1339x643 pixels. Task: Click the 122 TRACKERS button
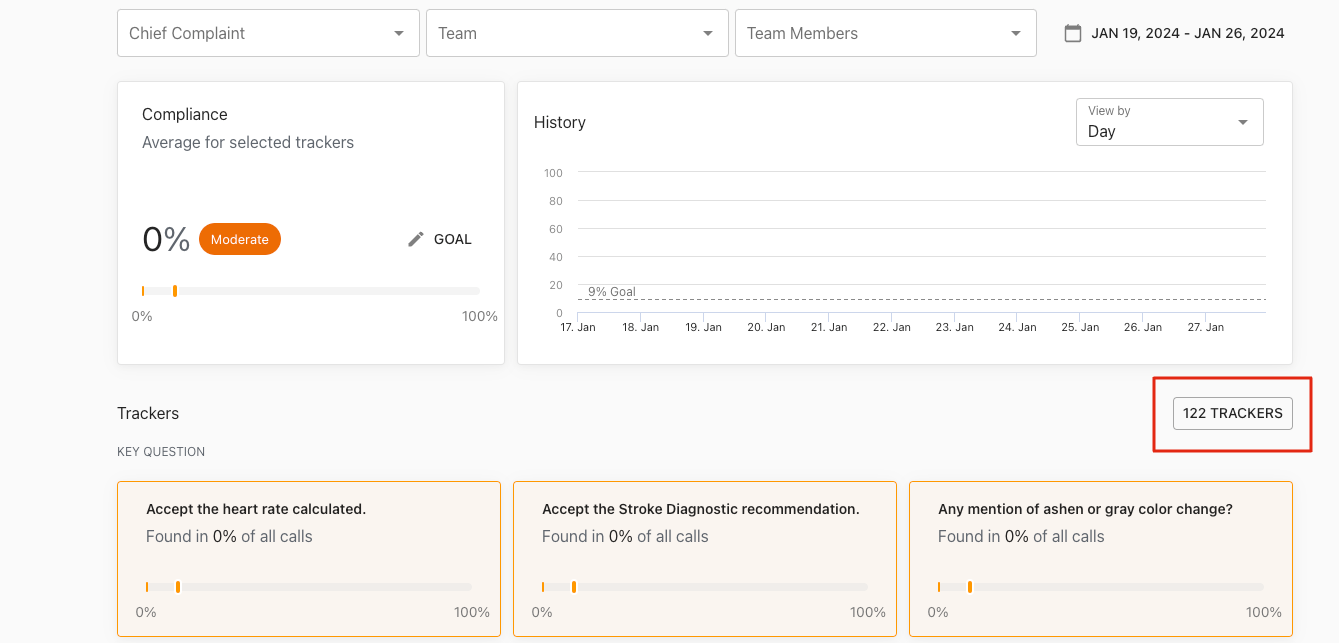(1232, 413)
